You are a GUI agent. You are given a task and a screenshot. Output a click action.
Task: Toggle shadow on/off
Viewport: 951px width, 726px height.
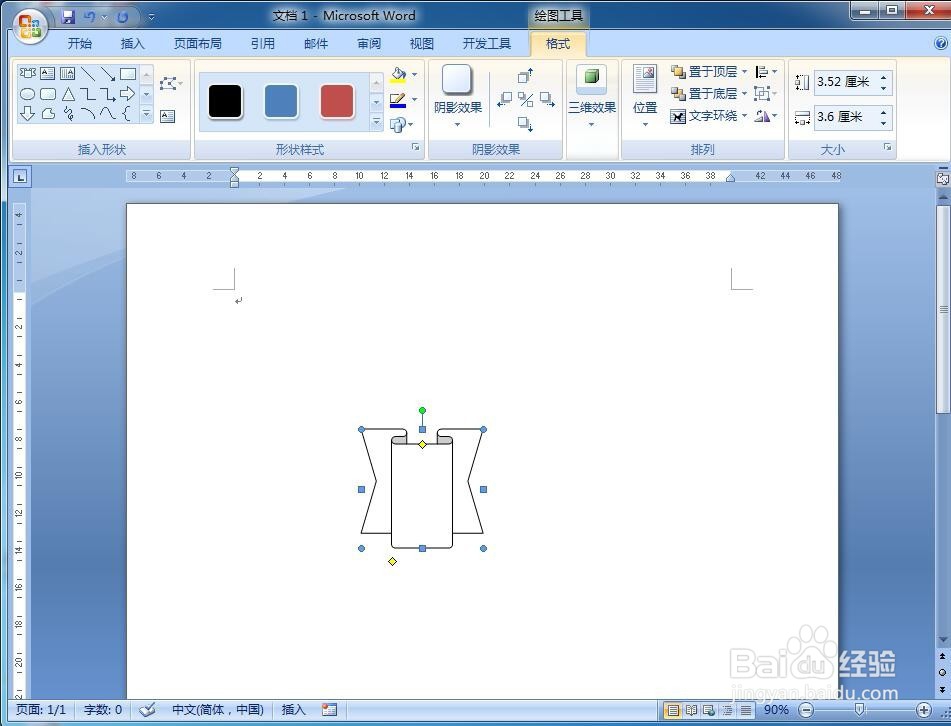(526, 99)
